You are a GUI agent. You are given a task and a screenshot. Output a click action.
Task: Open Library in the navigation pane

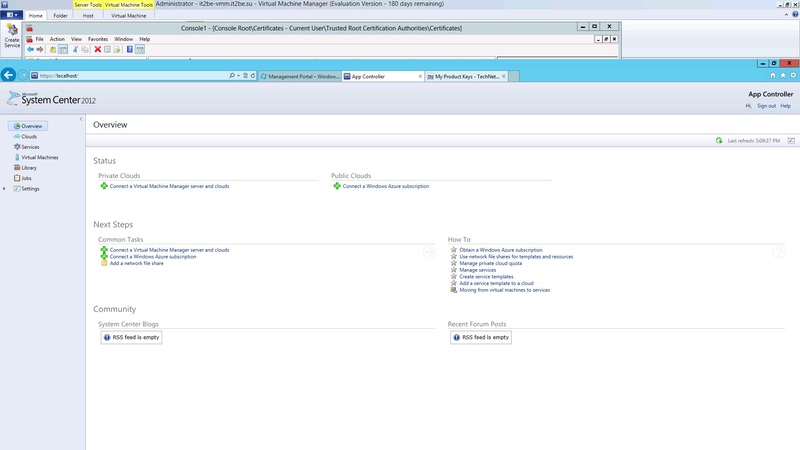pyautogui.click(x=25, y=168)
